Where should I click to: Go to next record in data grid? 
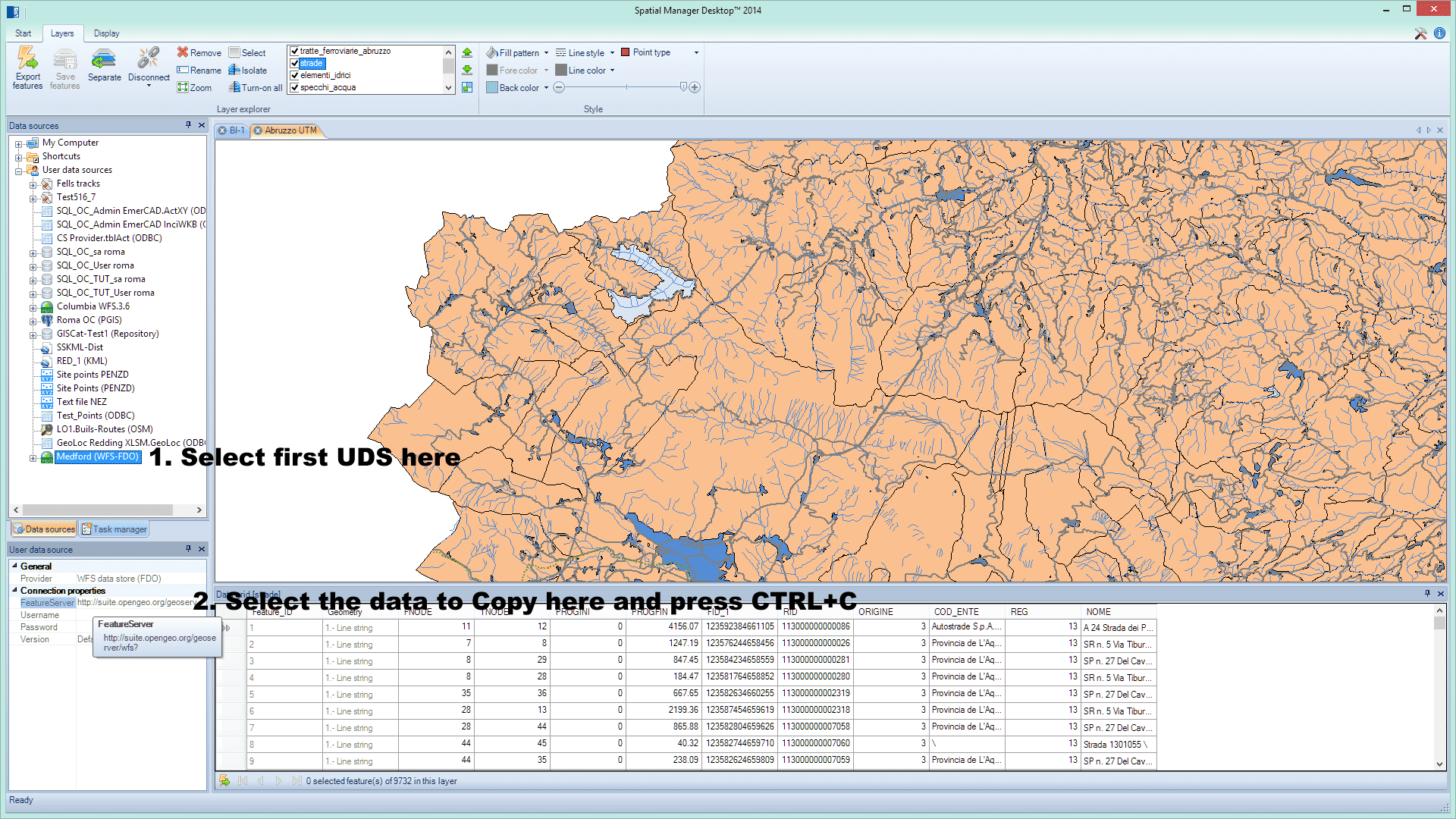click(x=278, y=780)
